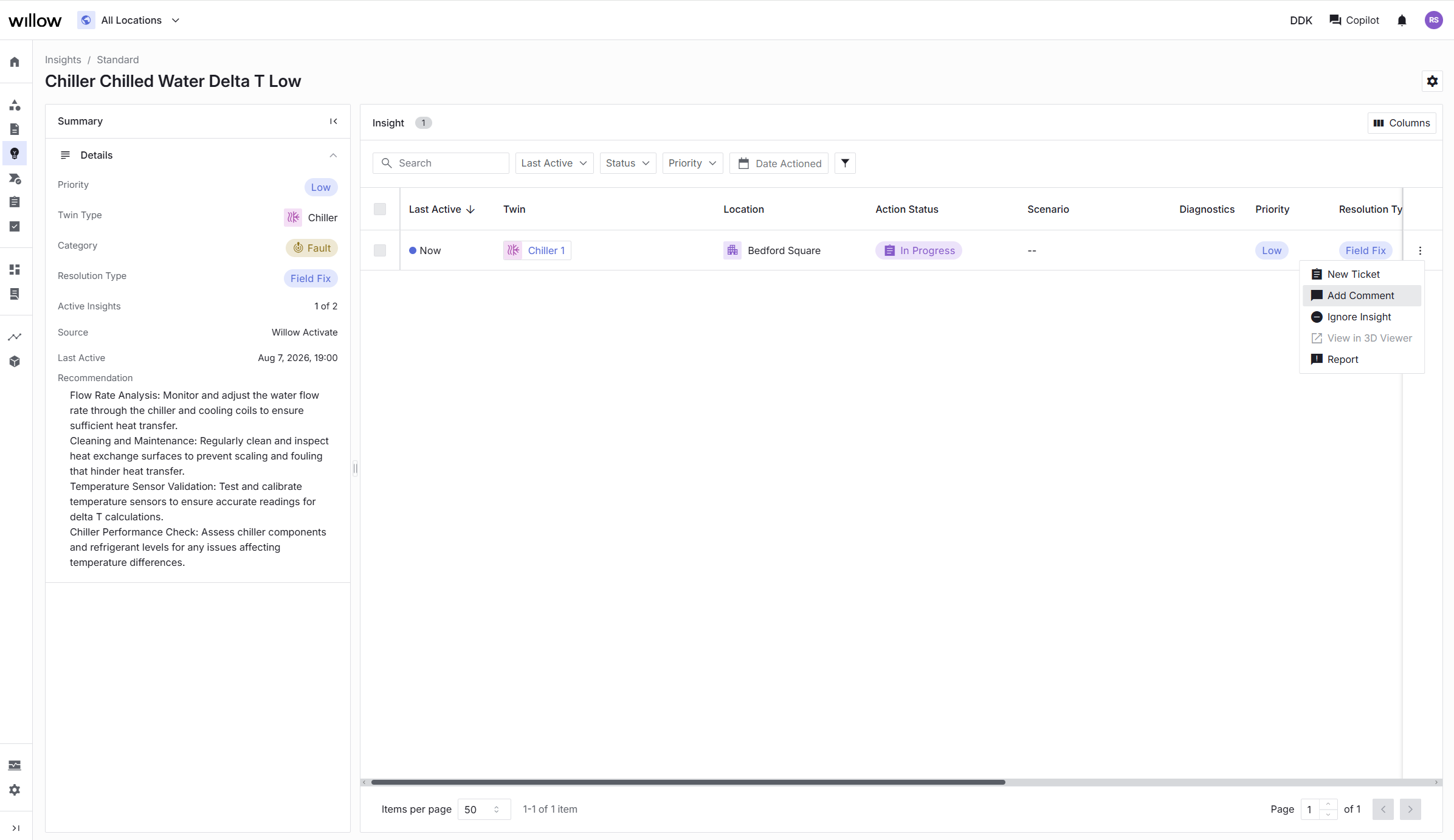Go to Standard breadcrumb link
This screenshot has height=840, width=1454.
[x=118, y=60]
